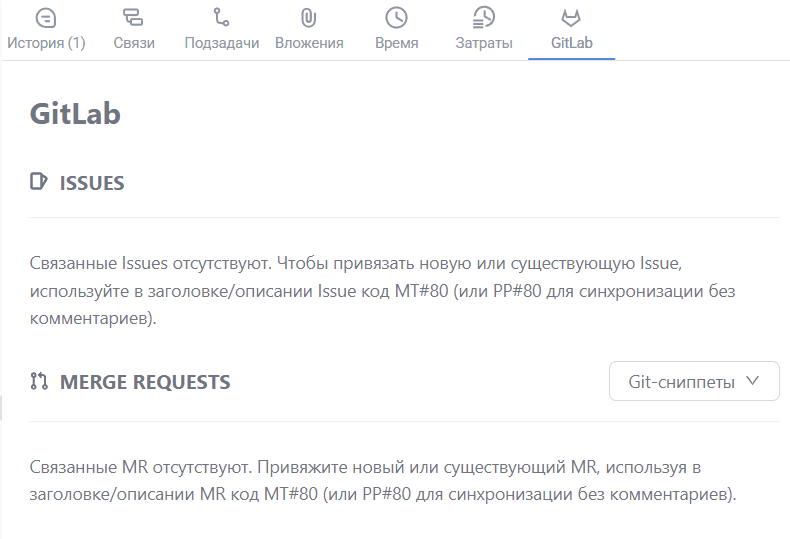This screenshot has height=539, width=790.
Task: Go to the Вложения tab label
Action: tap(309, 43)
